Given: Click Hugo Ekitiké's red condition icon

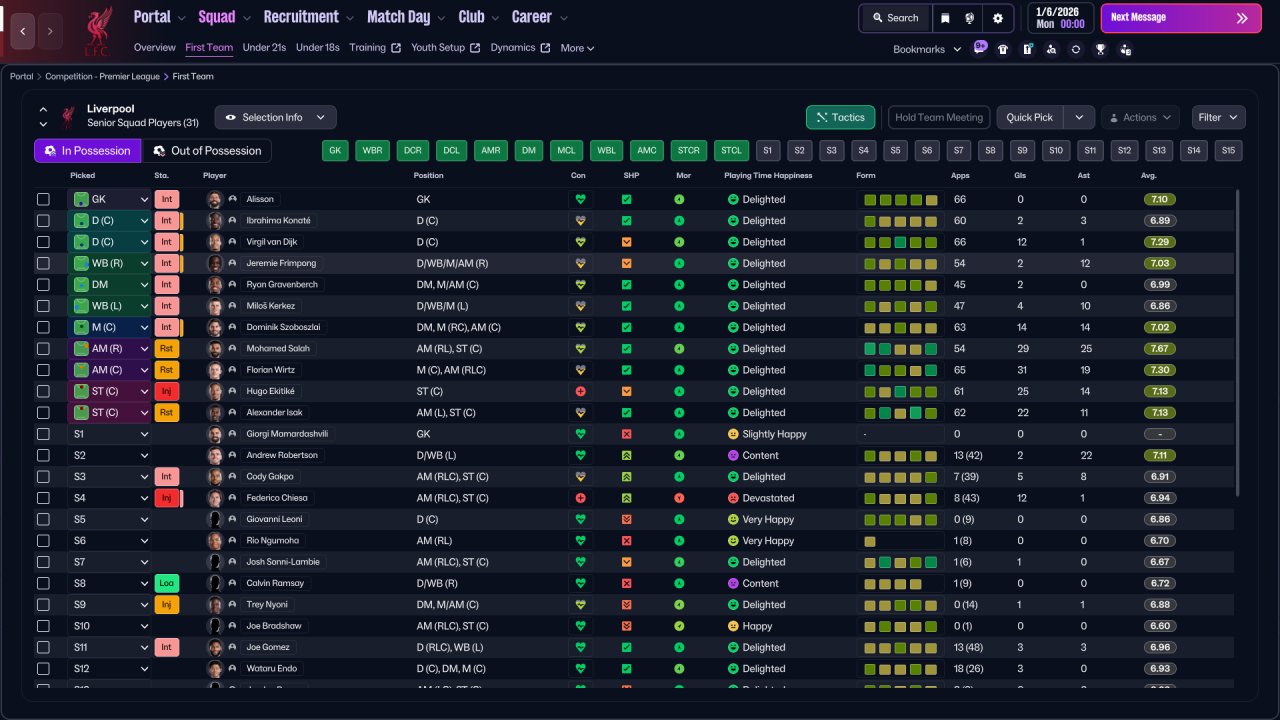Looking at the screenshot, I should tap(580, 391).
